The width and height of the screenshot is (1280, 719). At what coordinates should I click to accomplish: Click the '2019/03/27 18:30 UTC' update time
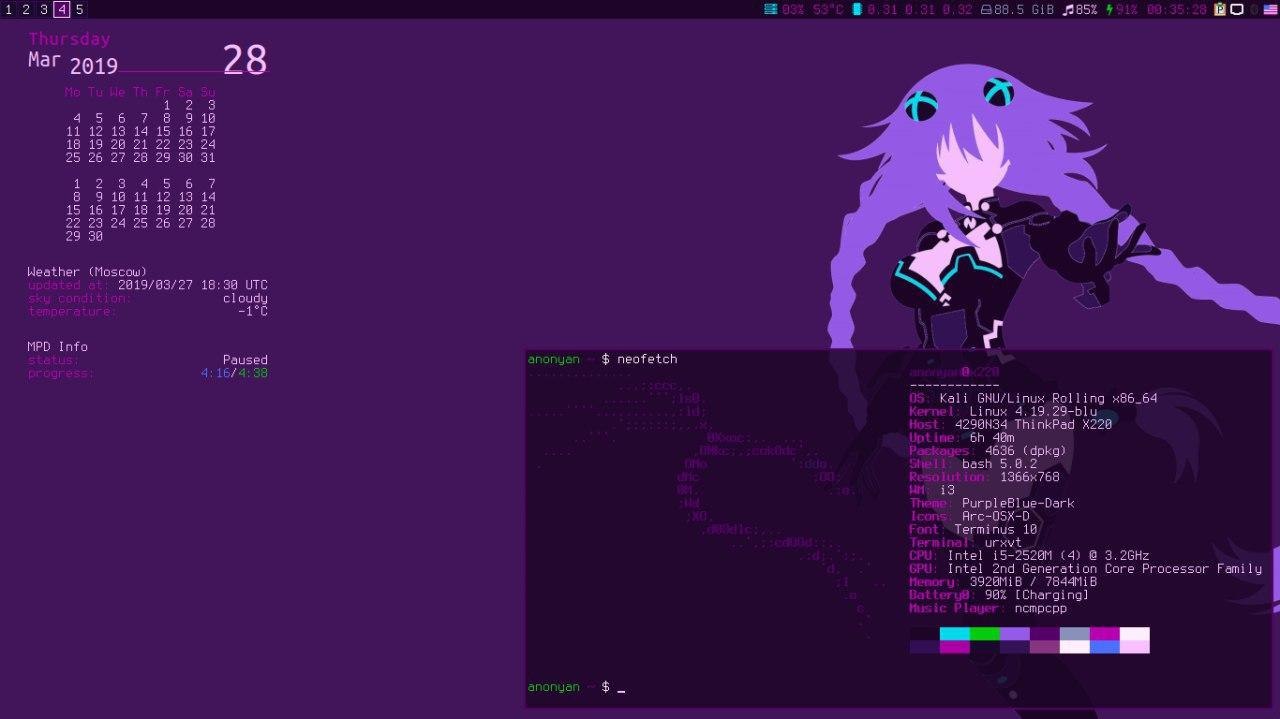(193, 285)
